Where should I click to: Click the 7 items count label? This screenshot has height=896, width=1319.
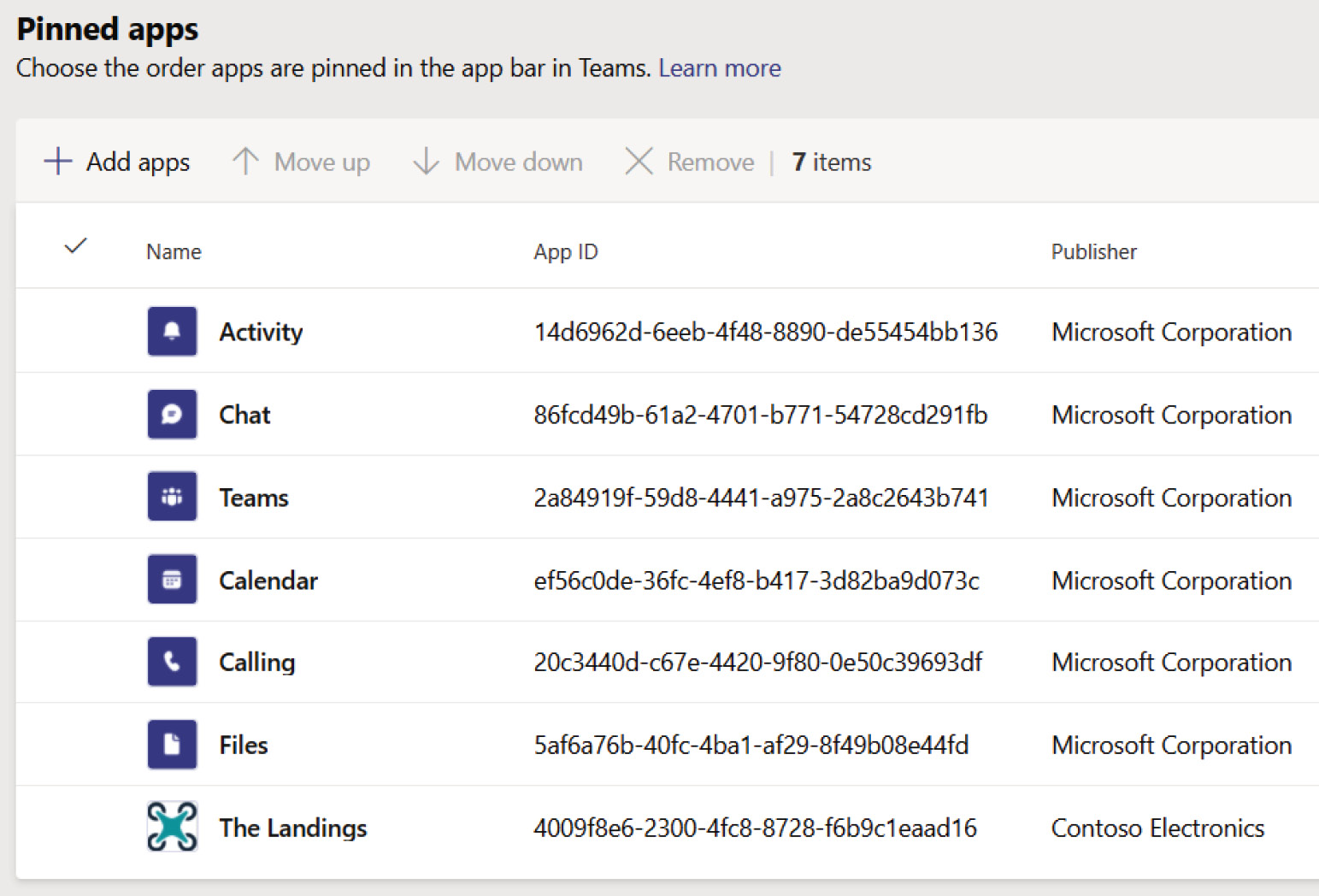[832, 162]
